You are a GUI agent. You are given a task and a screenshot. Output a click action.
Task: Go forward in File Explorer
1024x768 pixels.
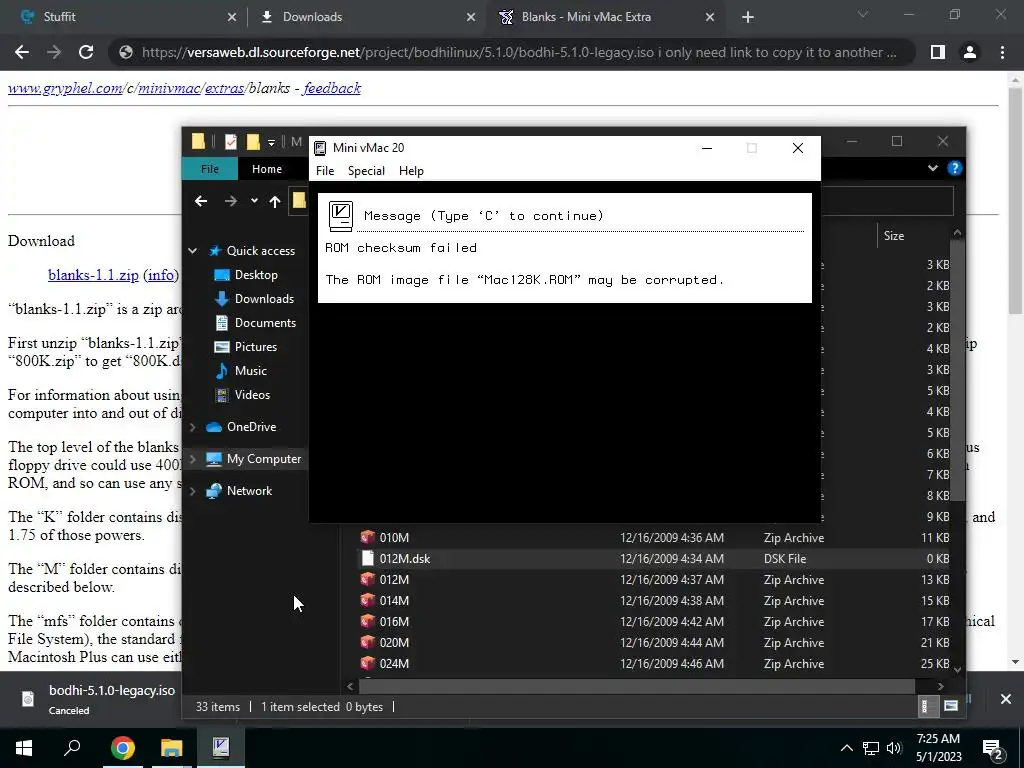pyautogui.click(x=231, y=201)
